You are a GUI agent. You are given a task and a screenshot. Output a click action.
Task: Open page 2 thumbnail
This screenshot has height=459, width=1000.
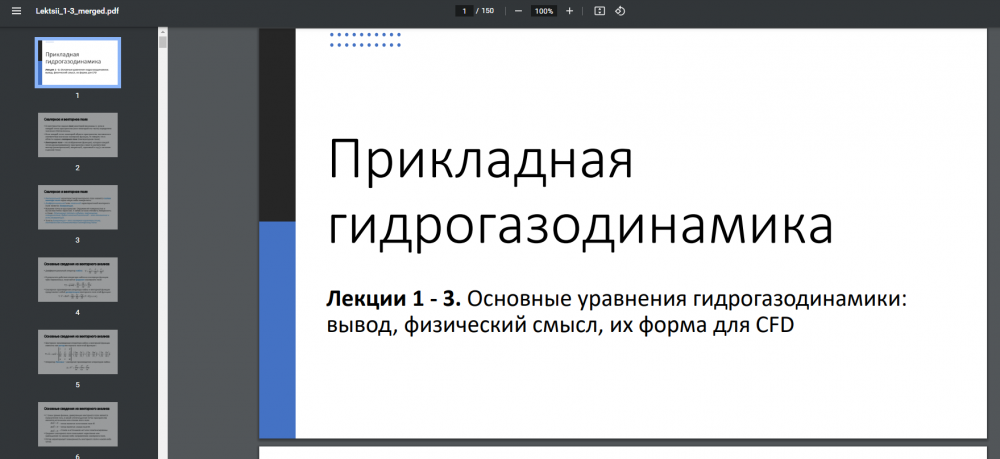tap(78, 134)
